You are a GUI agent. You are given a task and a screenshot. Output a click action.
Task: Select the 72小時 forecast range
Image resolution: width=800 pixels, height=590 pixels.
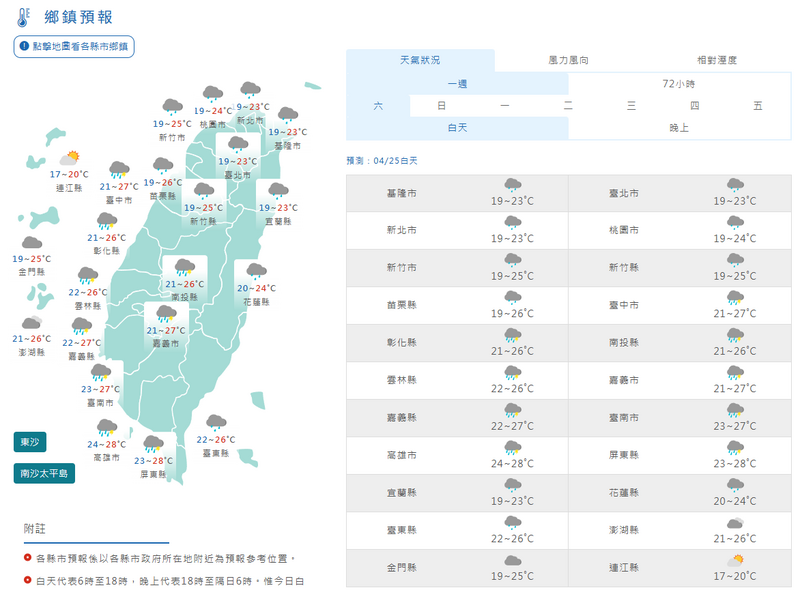(678, 84)
